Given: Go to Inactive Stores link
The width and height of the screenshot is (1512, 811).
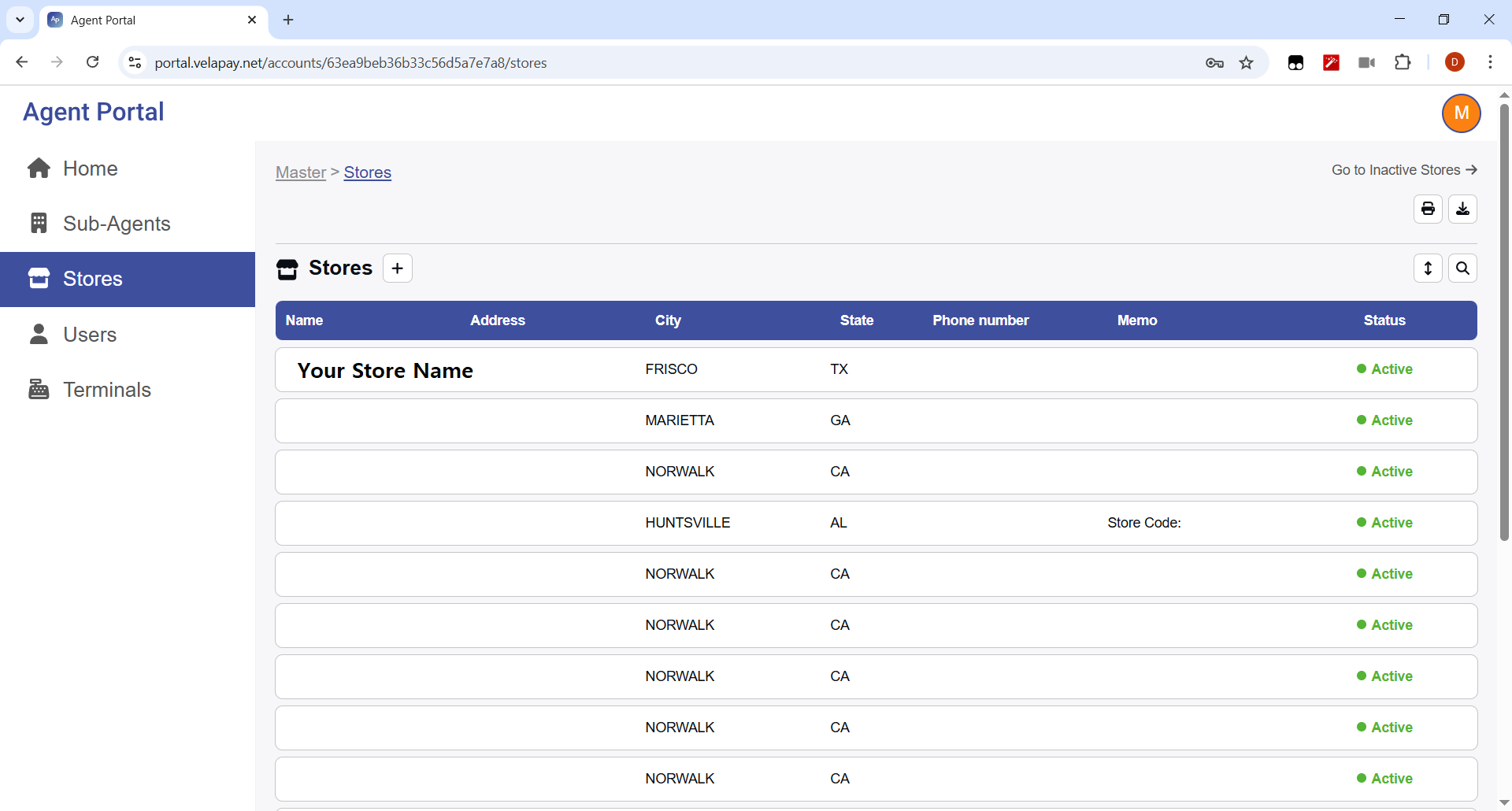Looking at the screenshot, I should point(1404,170).
